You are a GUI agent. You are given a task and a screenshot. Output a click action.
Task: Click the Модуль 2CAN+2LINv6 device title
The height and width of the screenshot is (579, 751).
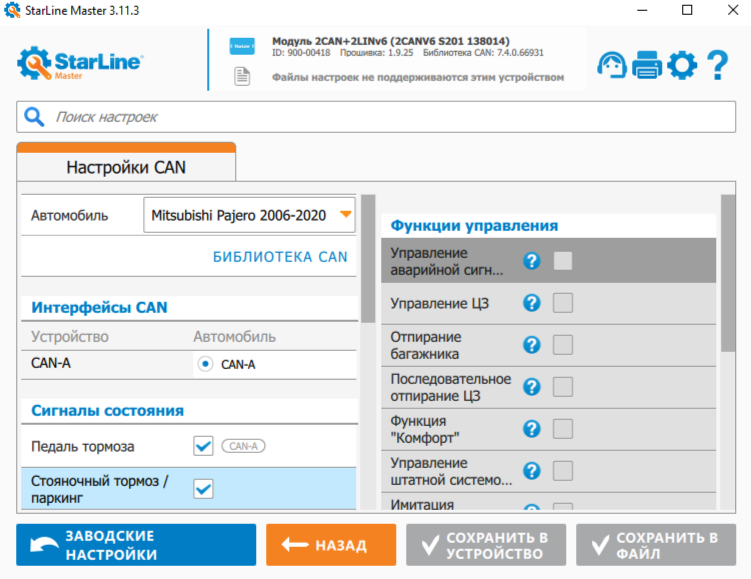pyautogui.click(x=390, y=41)
